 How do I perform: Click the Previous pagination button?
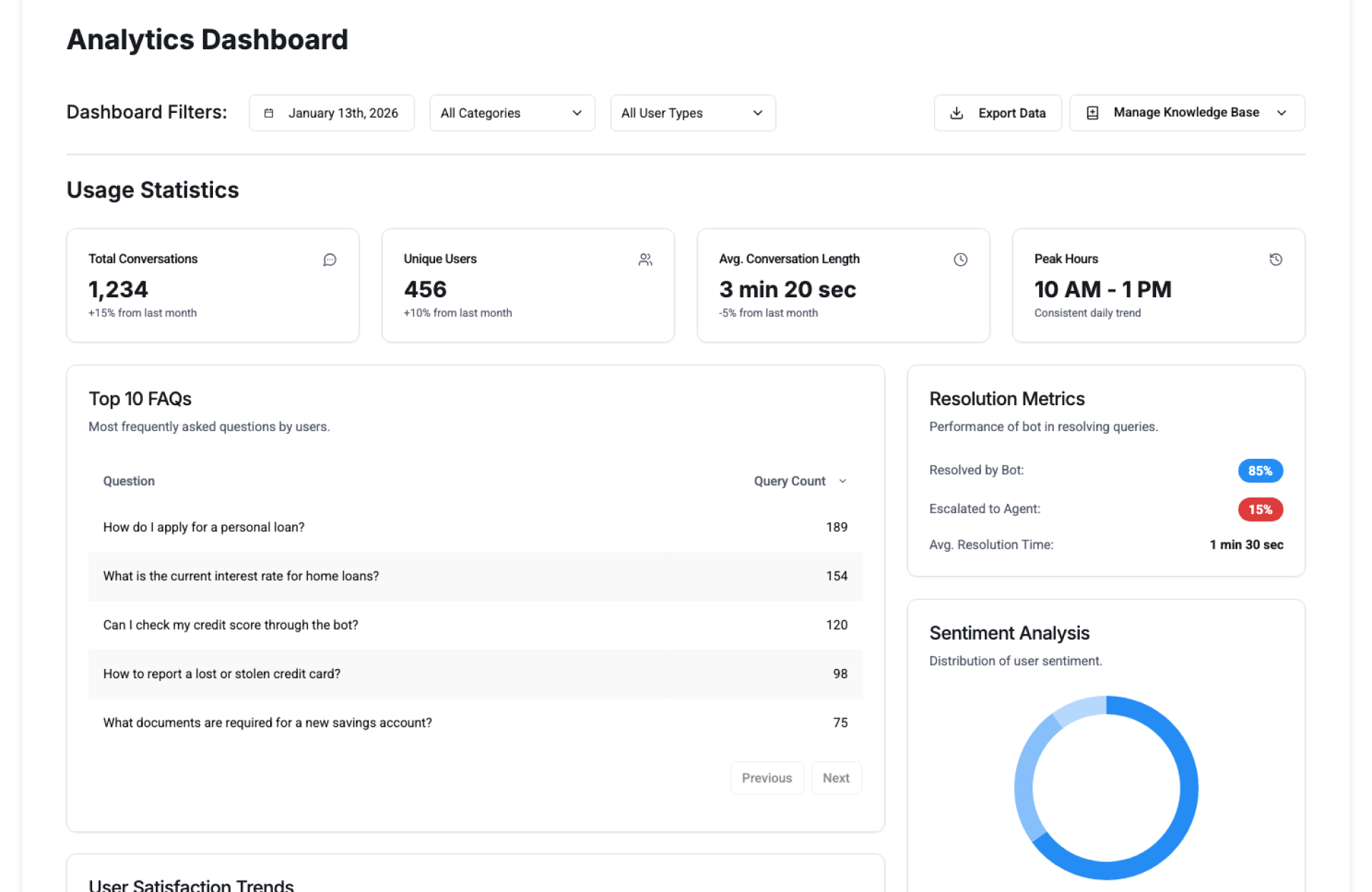766,778
